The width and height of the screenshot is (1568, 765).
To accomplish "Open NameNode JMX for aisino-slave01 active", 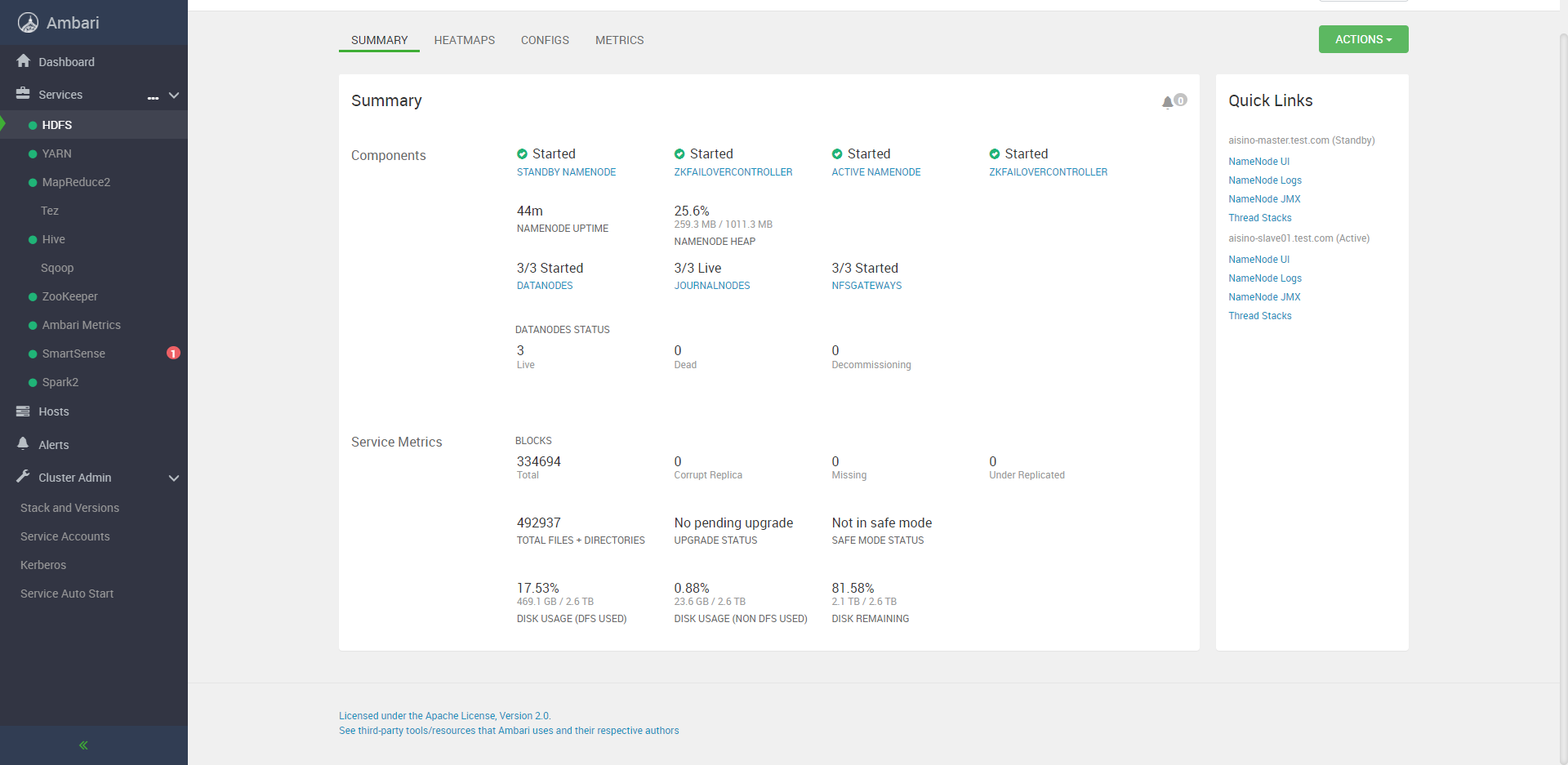I will click(1264, 297).
